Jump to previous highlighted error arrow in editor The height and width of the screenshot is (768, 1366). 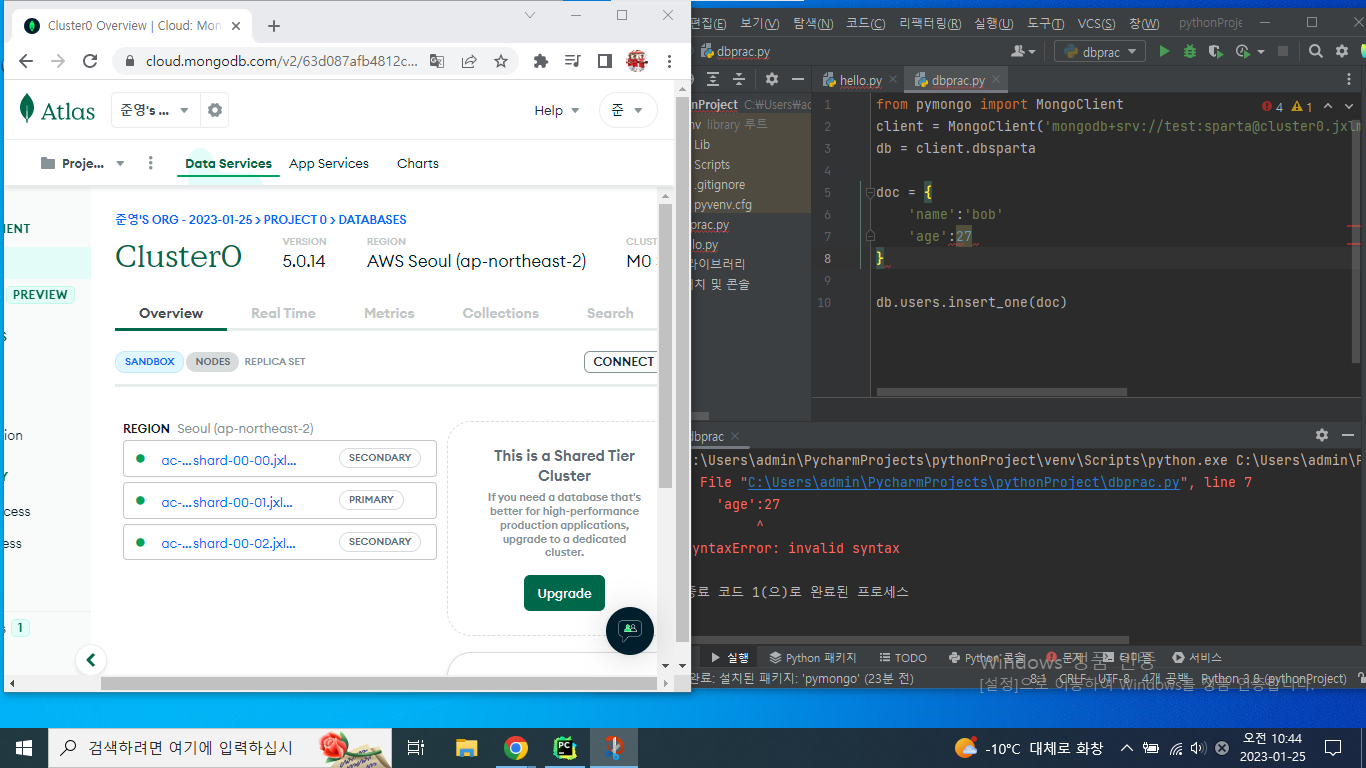(x=1328, y=106)
